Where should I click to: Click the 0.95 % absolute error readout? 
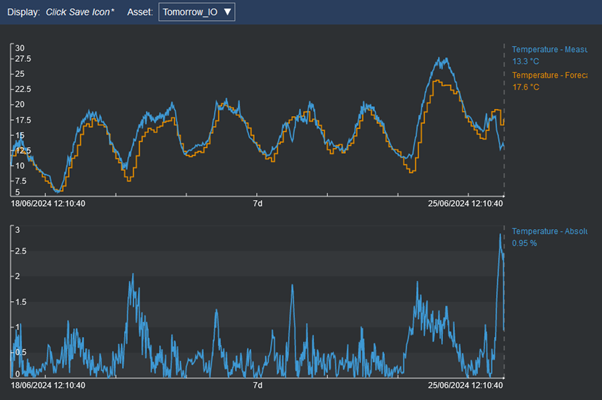[526, 243]
